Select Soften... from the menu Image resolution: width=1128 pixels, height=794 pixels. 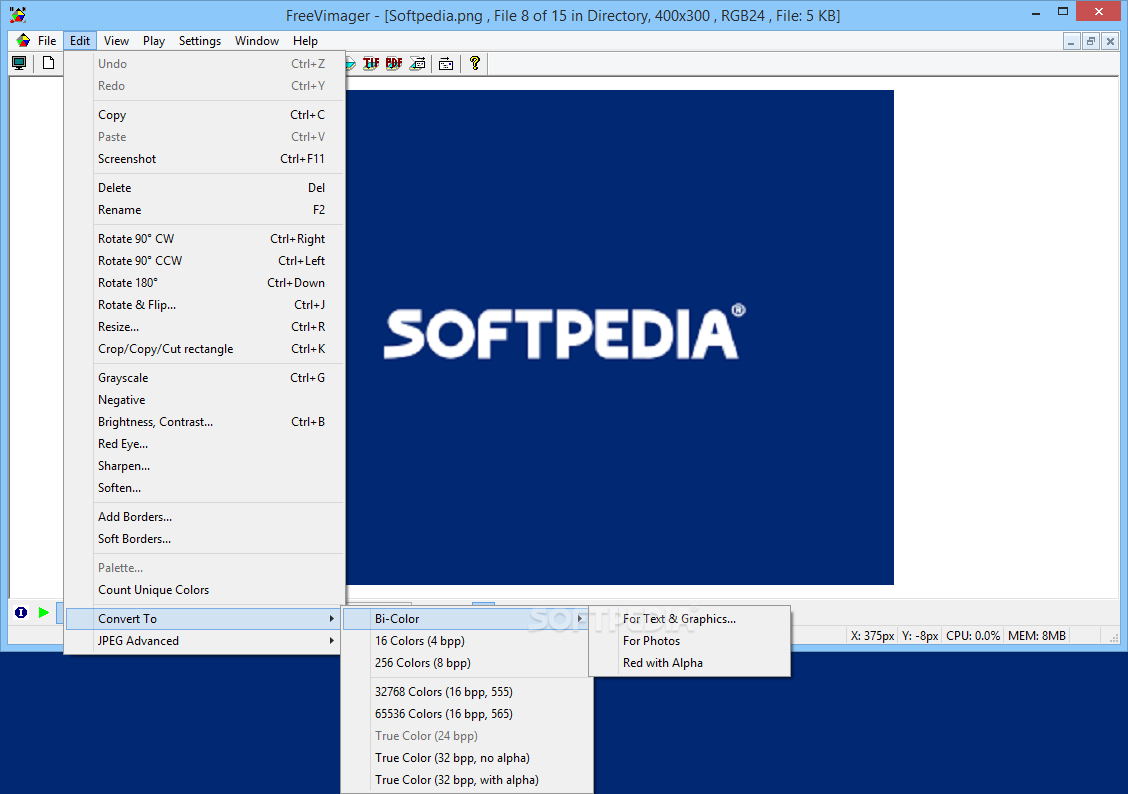[205, 488]
